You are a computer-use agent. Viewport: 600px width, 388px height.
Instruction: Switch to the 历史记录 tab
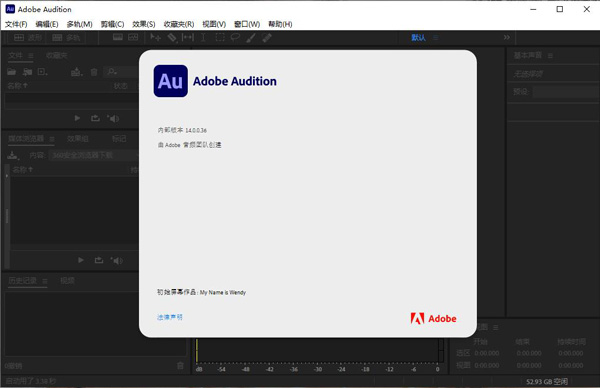click(x=23, y=280)
